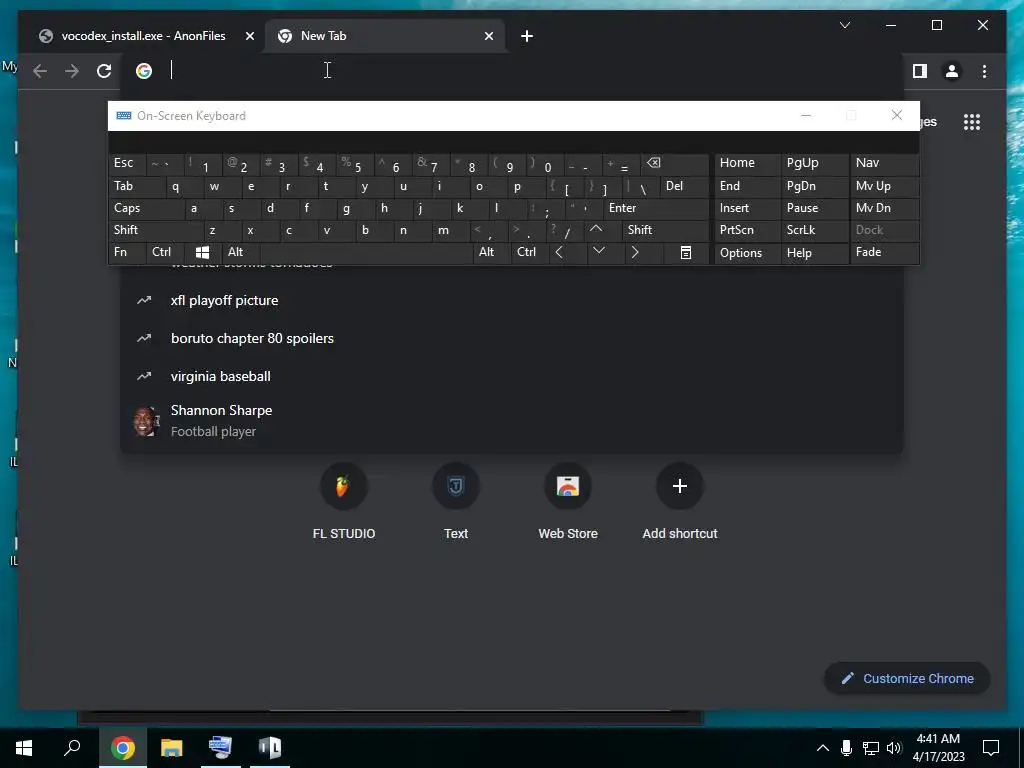Select the Shannon Sharpe suggestion
The image size is (1024, 768).
tap(511, 421)
